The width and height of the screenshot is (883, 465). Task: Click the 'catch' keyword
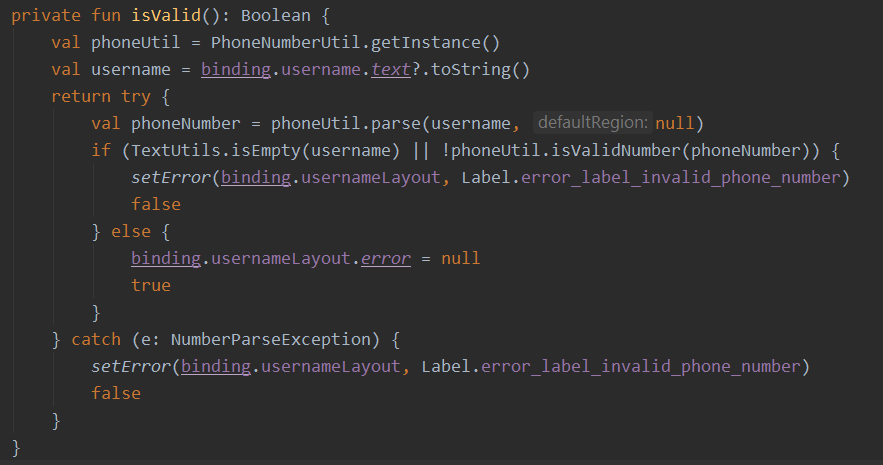pos(96,339)
